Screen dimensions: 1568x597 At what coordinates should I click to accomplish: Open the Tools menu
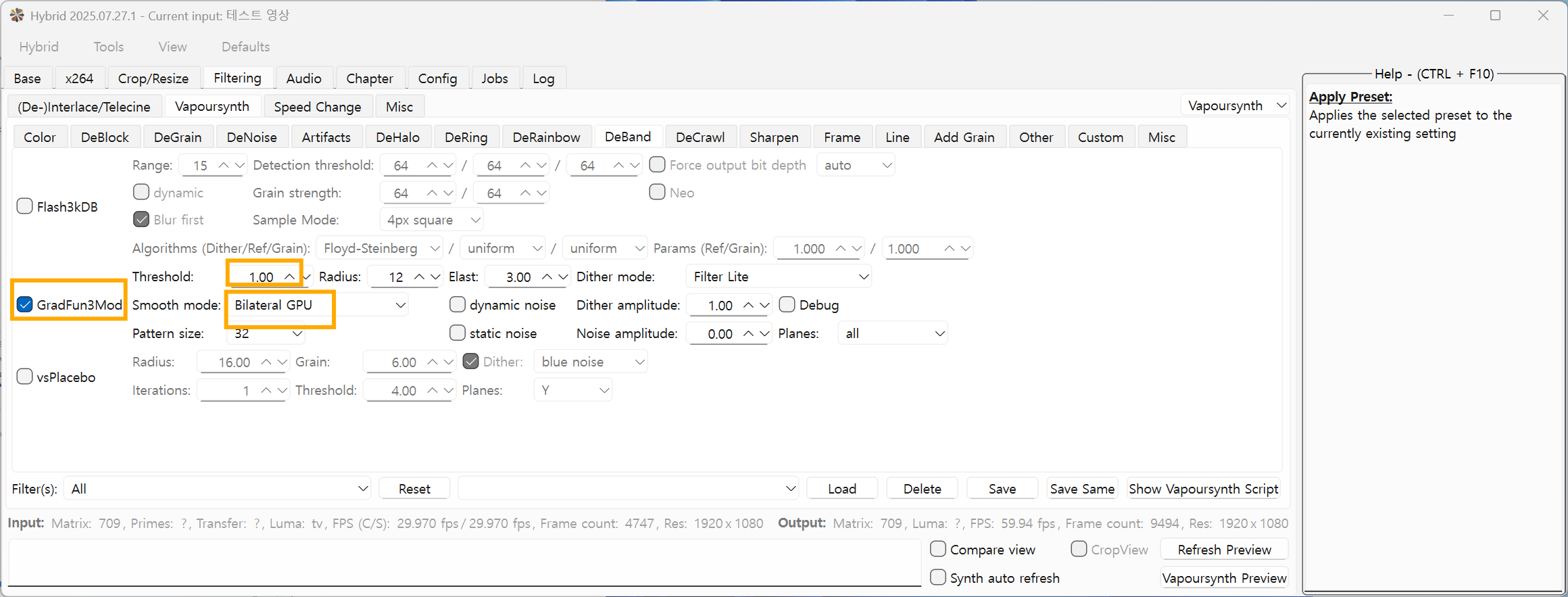point(108,47)
